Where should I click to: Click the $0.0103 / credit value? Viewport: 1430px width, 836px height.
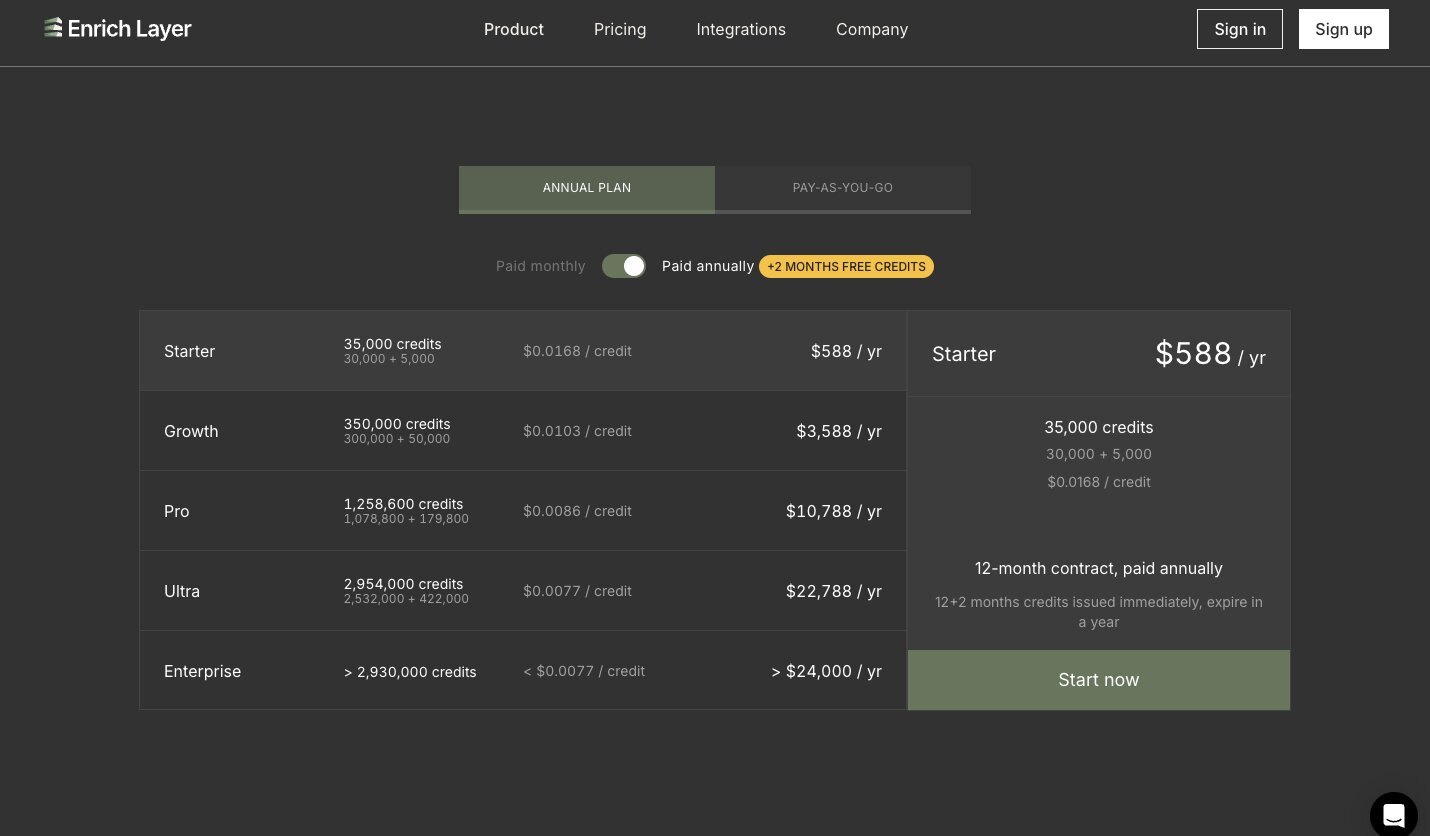[x=577, y=431]
